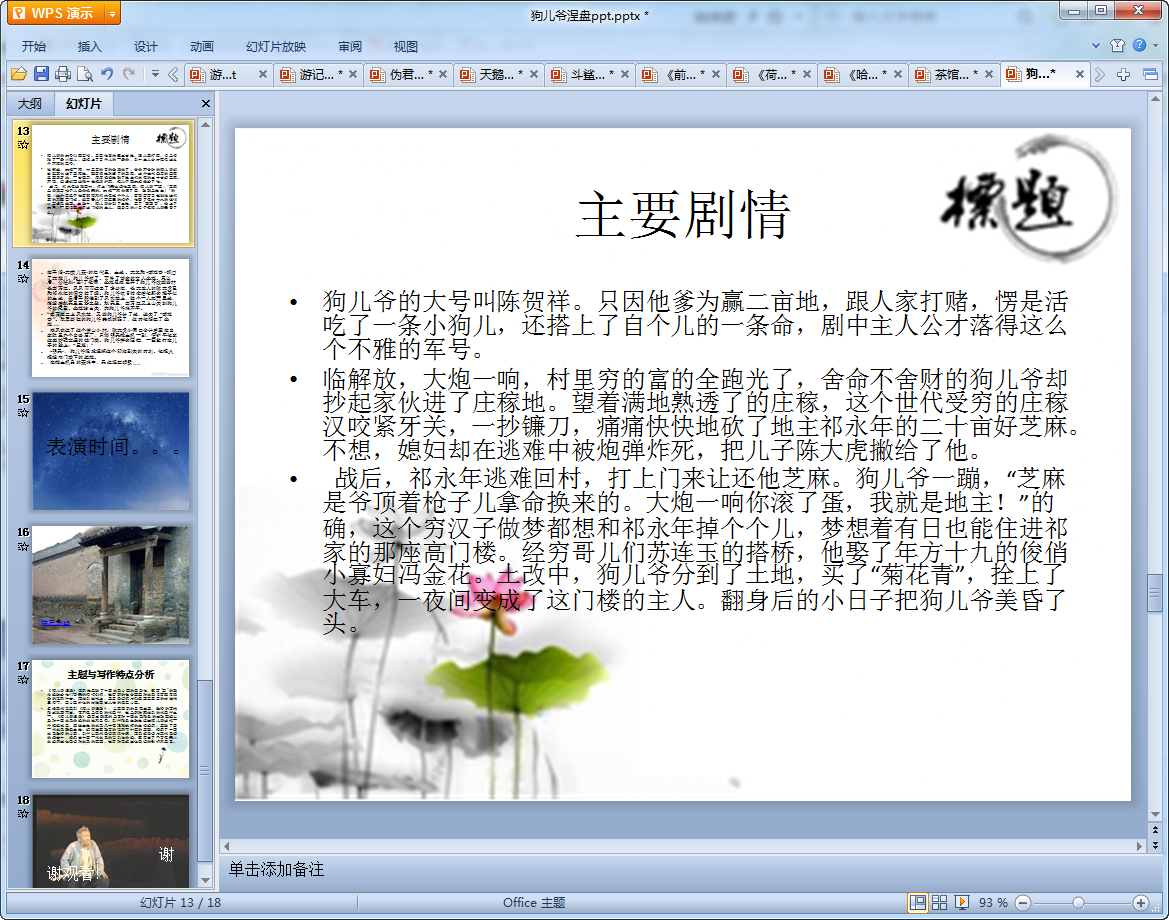Open the window list icon beside the tabs
Image resolution: width=1169 pixels, height=920 pixels.
click(1150, 74)
